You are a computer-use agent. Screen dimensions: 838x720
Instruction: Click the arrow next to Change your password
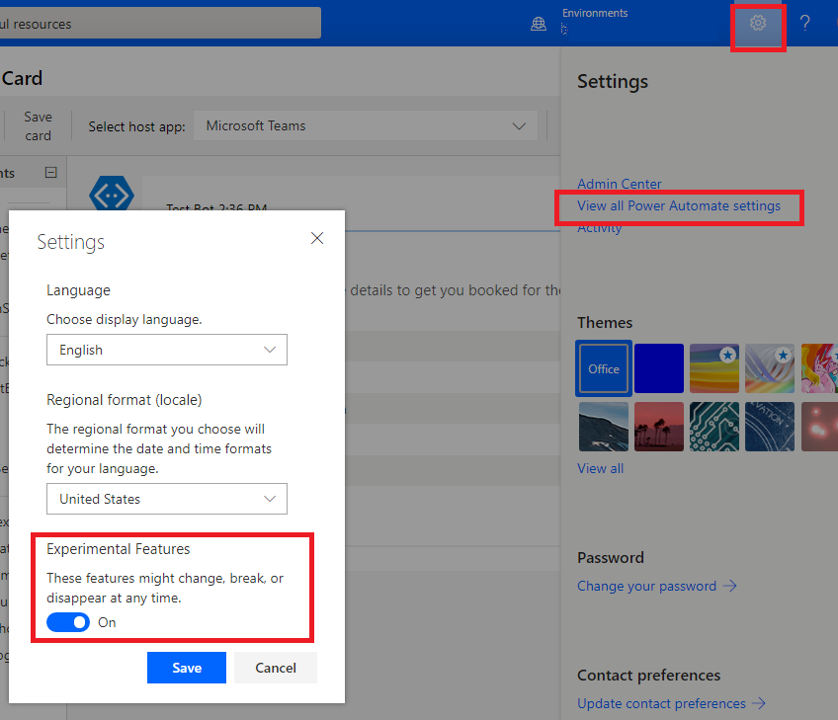click(730, 586)
